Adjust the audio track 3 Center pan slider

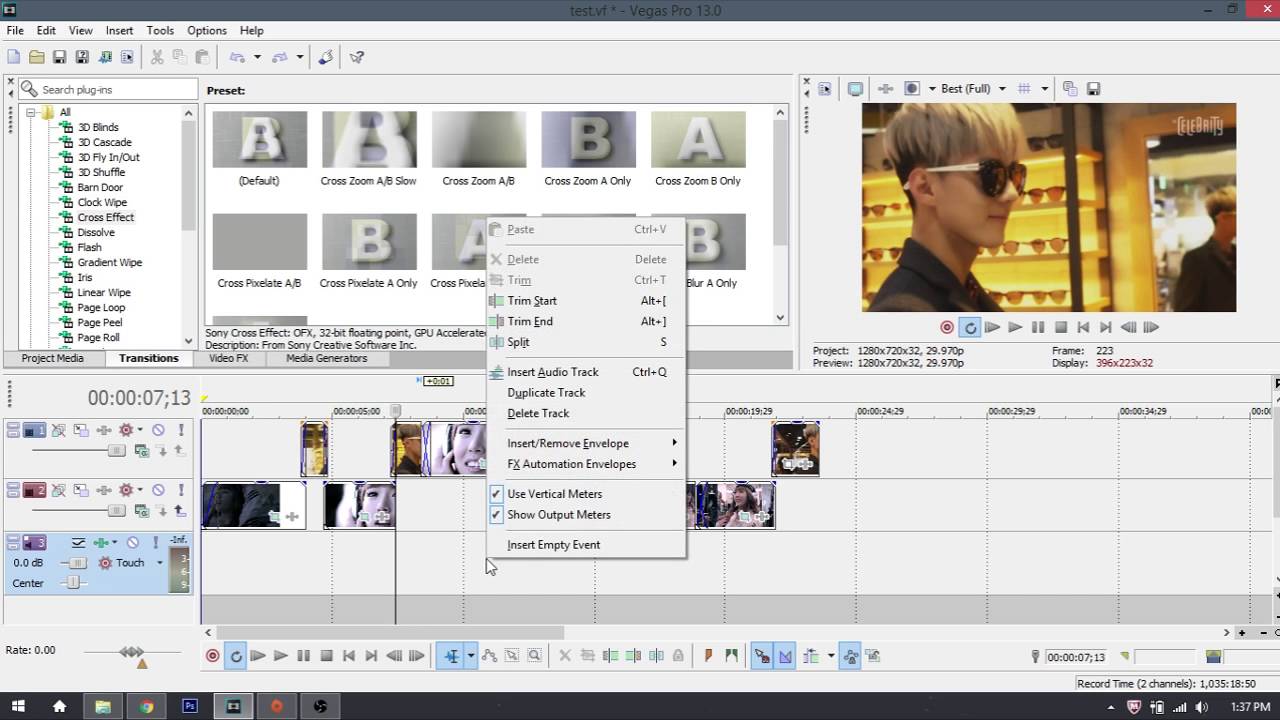point(71,583)
